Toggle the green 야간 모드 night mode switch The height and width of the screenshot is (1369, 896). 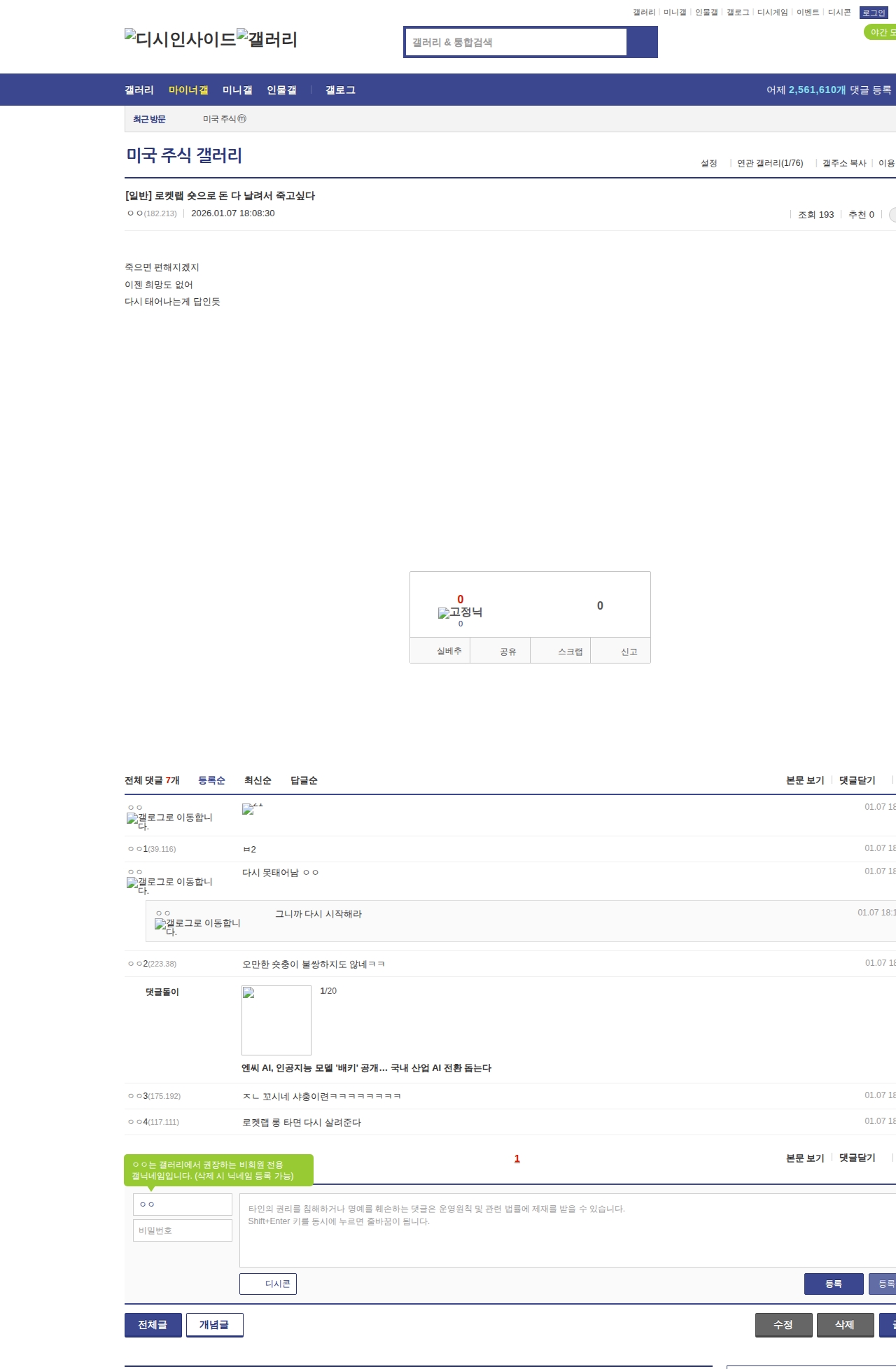pyautogui.click(x=881, y=32)
